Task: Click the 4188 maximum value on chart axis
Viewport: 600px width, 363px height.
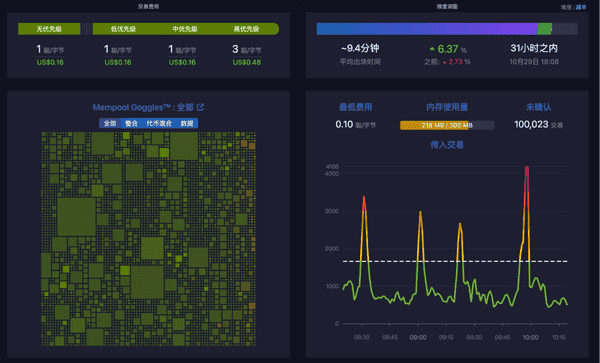Action: [332, 167]
